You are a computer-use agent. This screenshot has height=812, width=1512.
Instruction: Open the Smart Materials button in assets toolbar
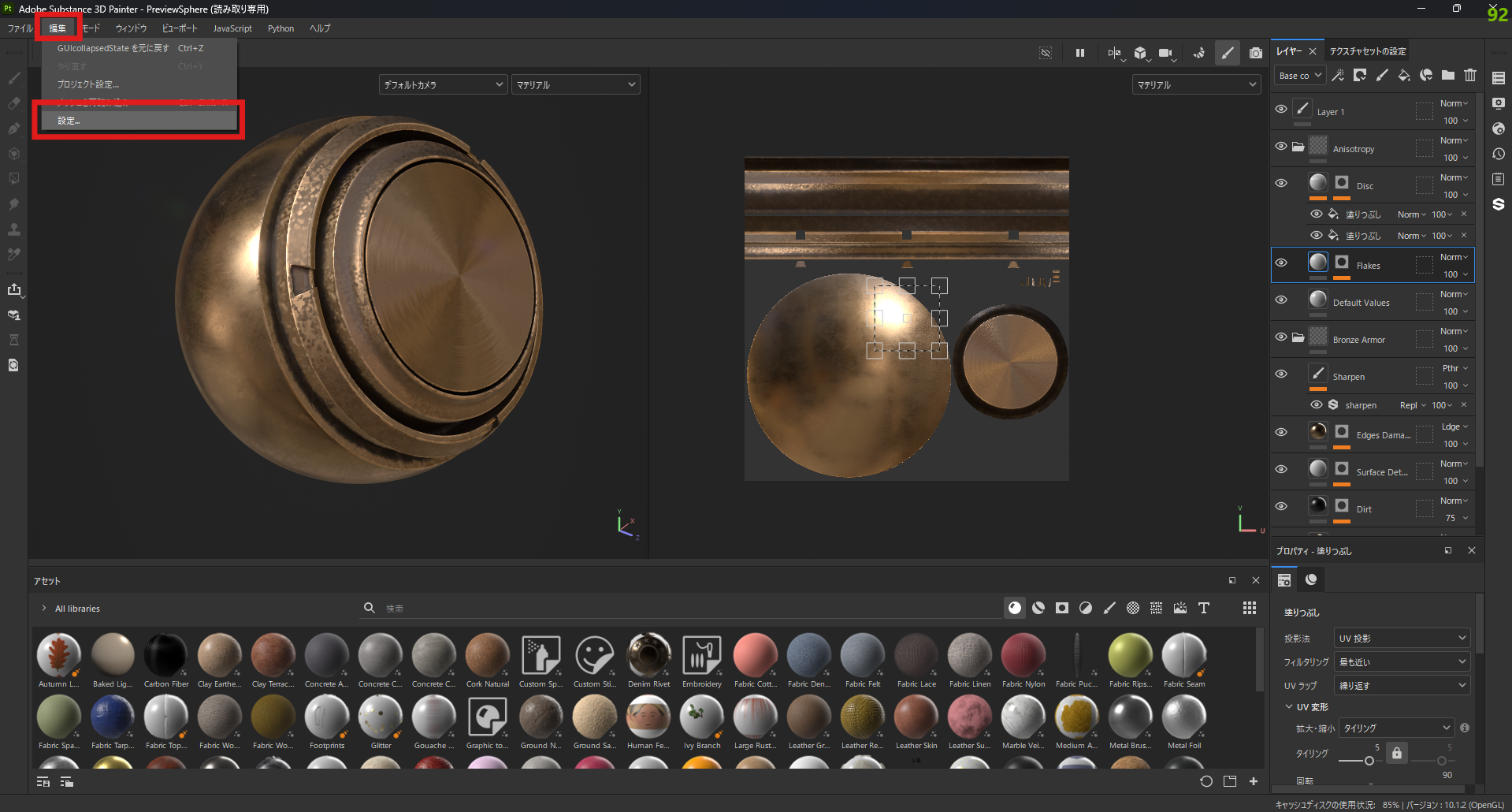click(x=1038, y=608)
